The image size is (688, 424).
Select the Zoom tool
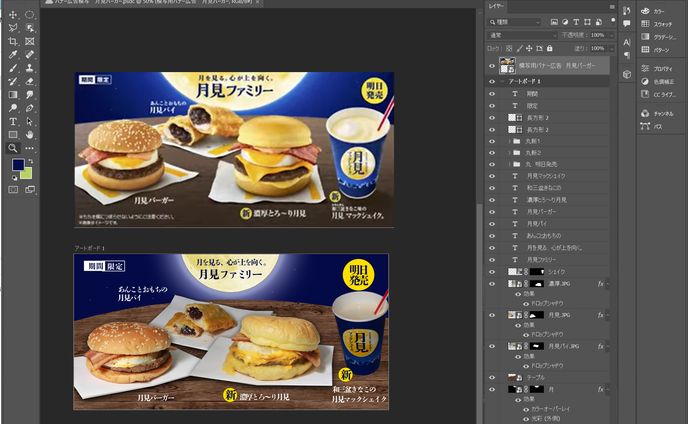click(13, 148)
